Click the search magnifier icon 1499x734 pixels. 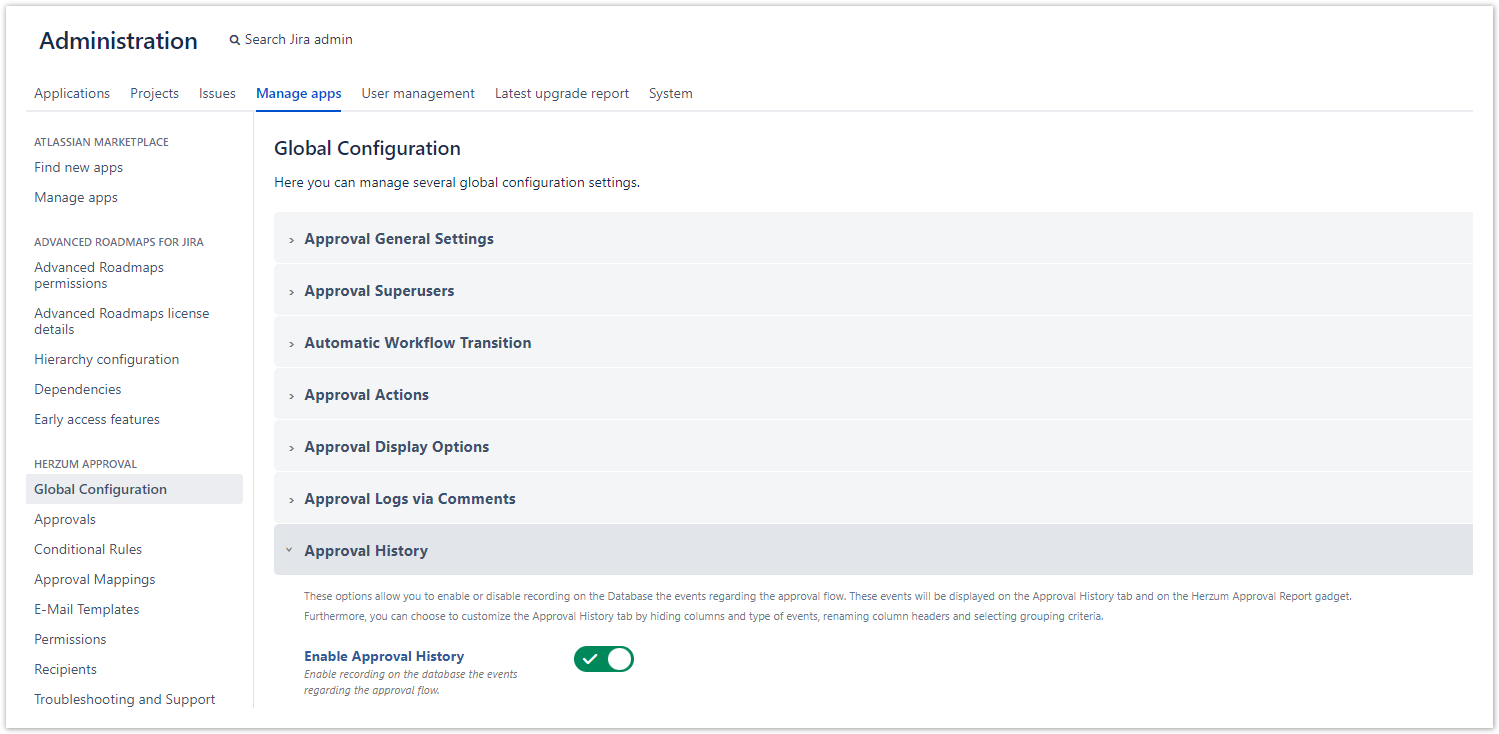point(235,40)
